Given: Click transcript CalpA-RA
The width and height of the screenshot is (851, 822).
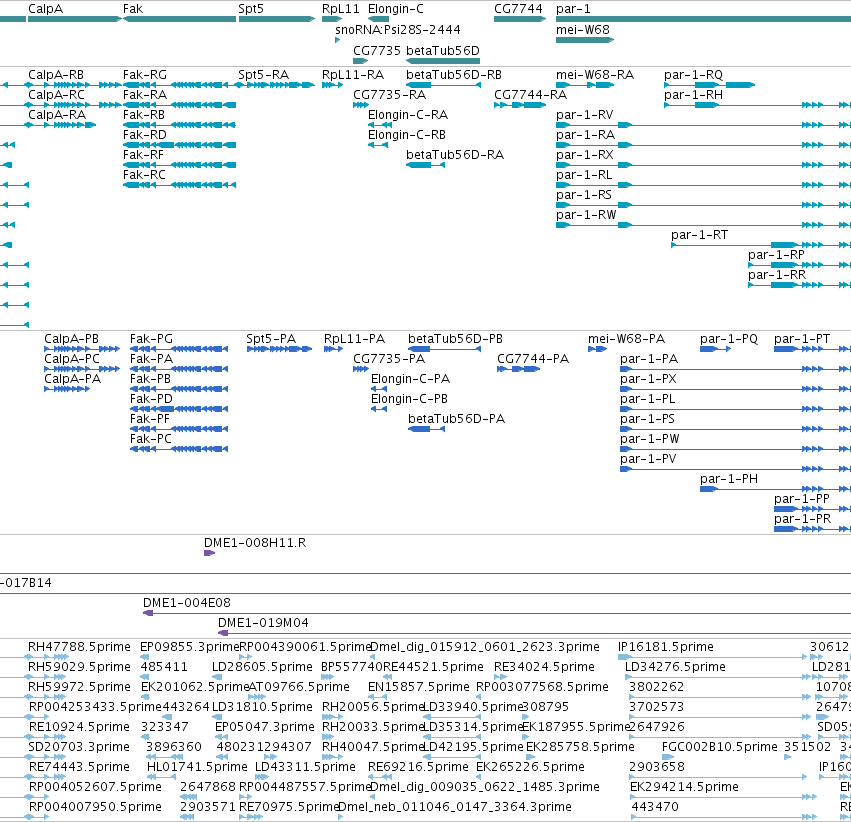Looking at the screenshot, I should coord(62,125).
